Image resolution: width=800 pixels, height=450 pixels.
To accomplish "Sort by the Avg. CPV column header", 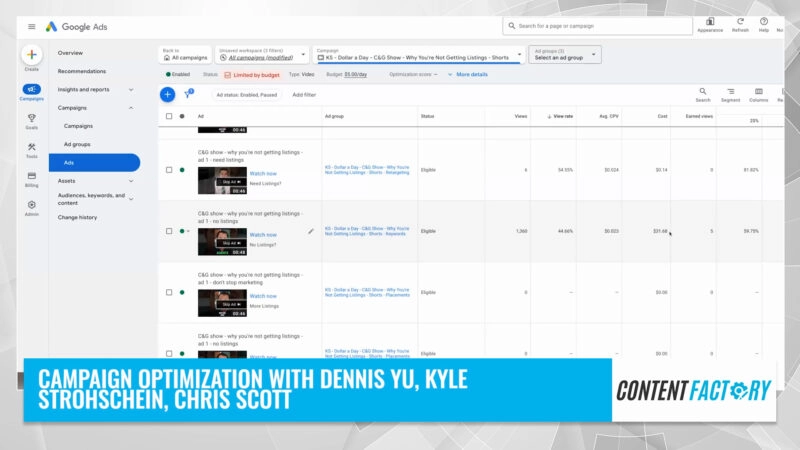I will (609, 116).
